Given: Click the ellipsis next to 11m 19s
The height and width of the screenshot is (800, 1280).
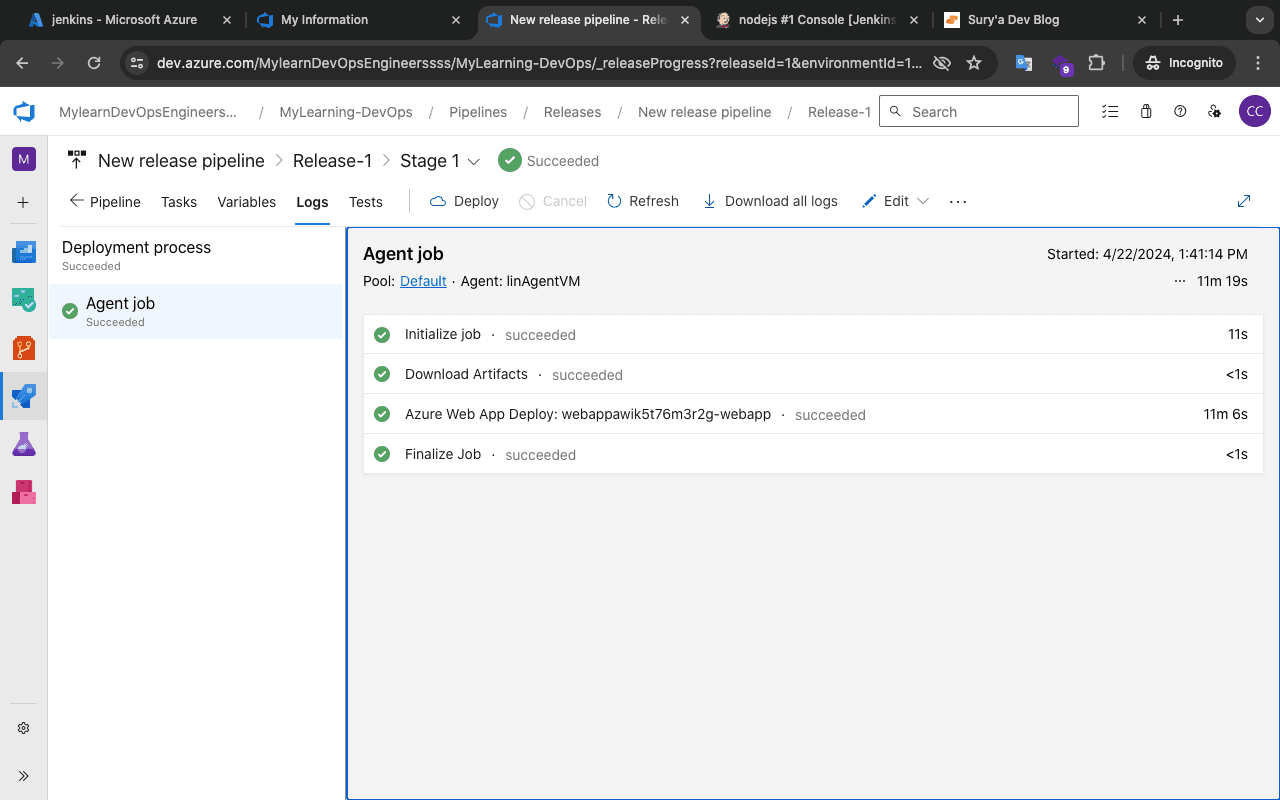Looking at the screenshot, I should click(x=1180, y=282).
